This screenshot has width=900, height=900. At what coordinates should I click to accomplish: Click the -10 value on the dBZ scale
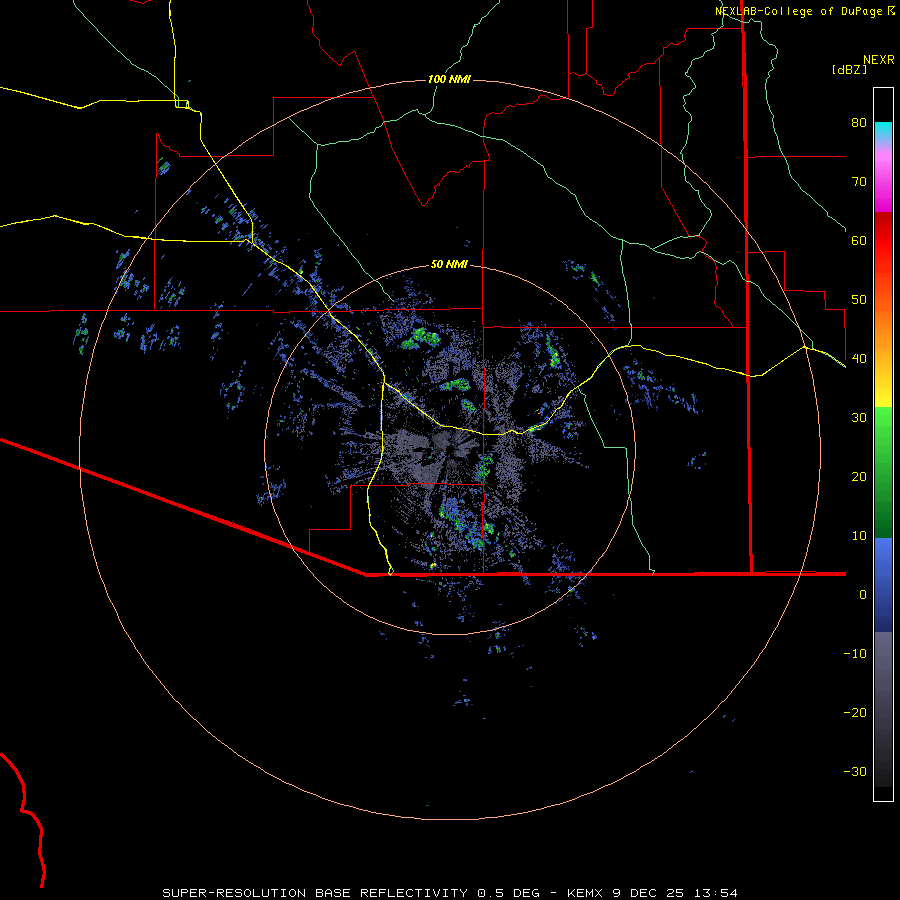[855, 653]
